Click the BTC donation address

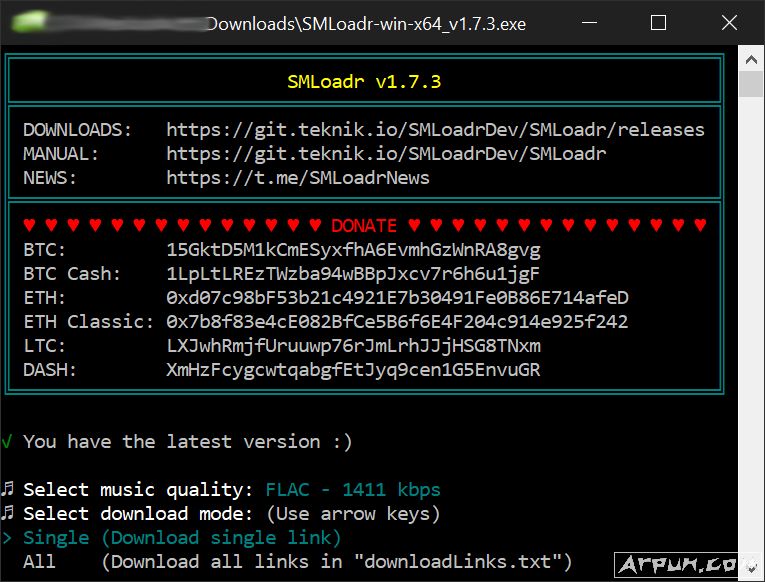(x=353, y=250)
